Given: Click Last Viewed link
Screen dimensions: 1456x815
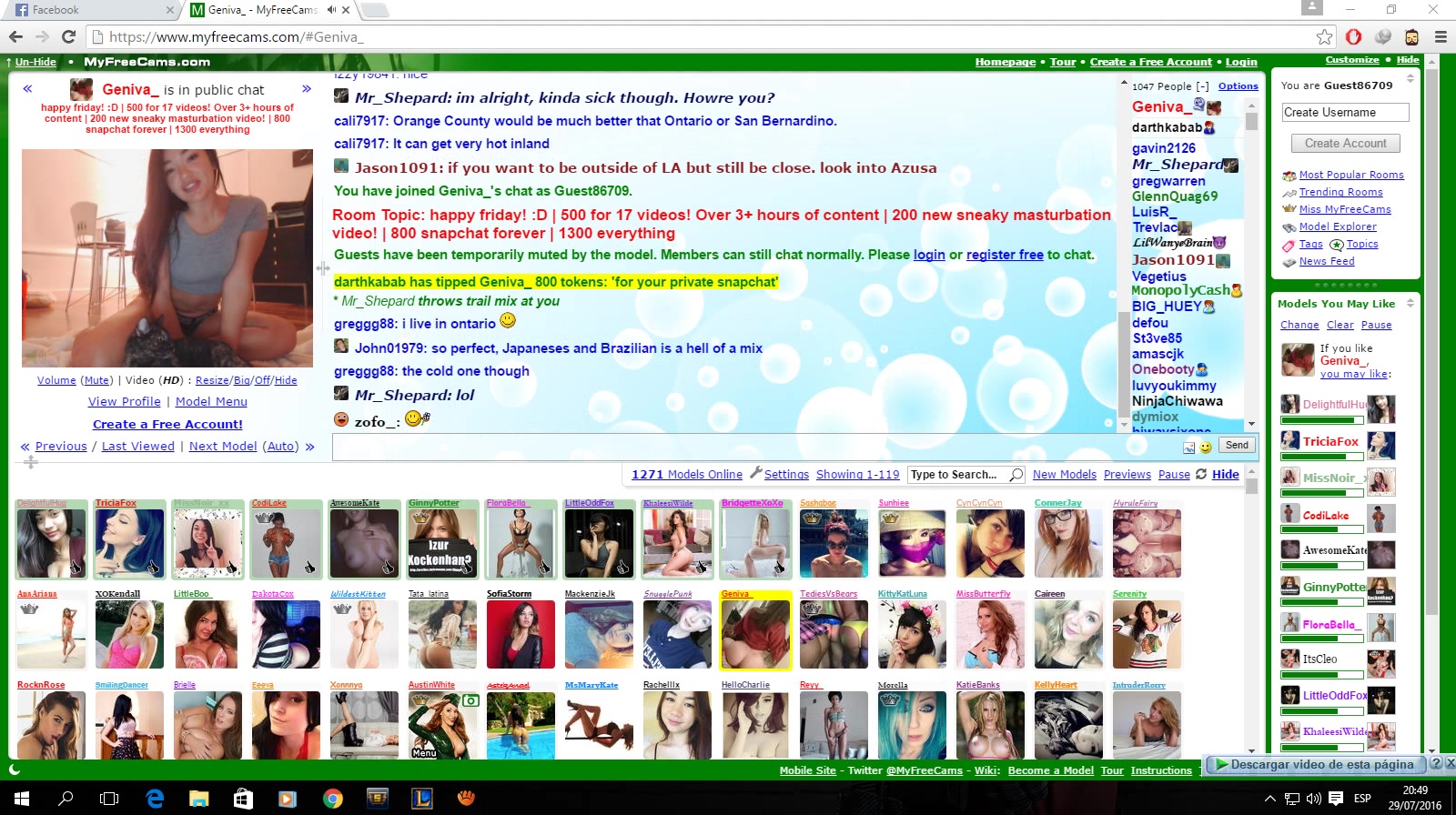Looking at the screenshot, I should click(138, 446).
